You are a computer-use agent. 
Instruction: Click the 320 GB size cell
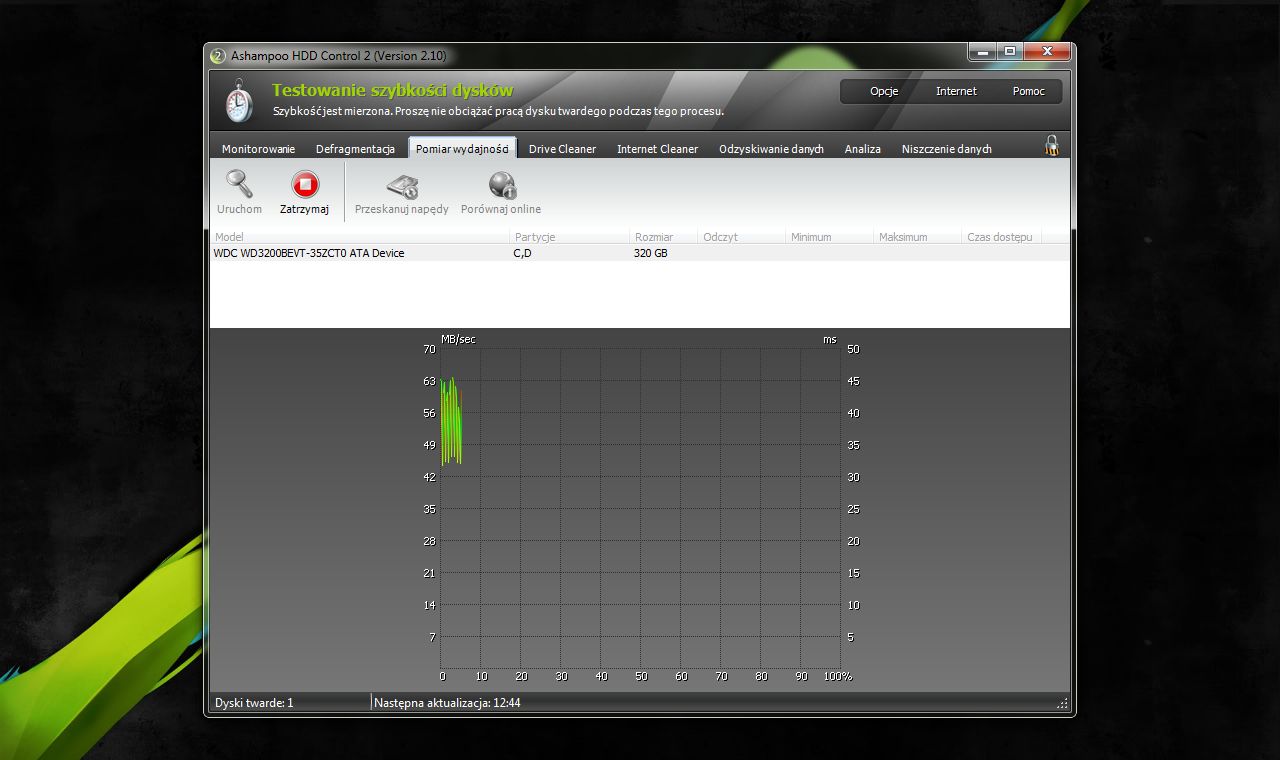pos(650,253)
